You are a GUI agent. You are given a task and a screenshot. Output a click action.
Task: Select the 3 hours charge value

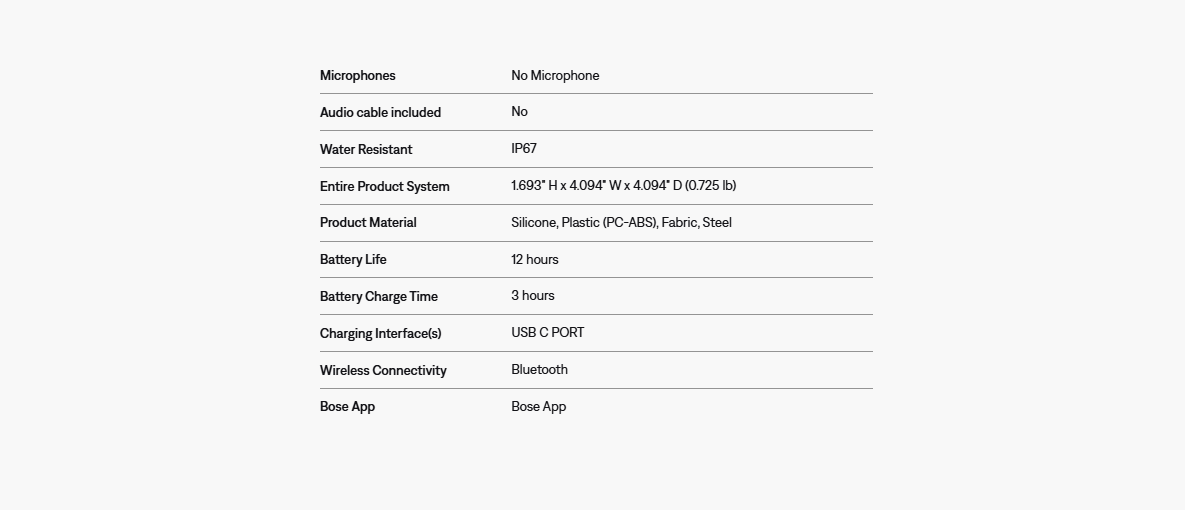tap(533, 296)
